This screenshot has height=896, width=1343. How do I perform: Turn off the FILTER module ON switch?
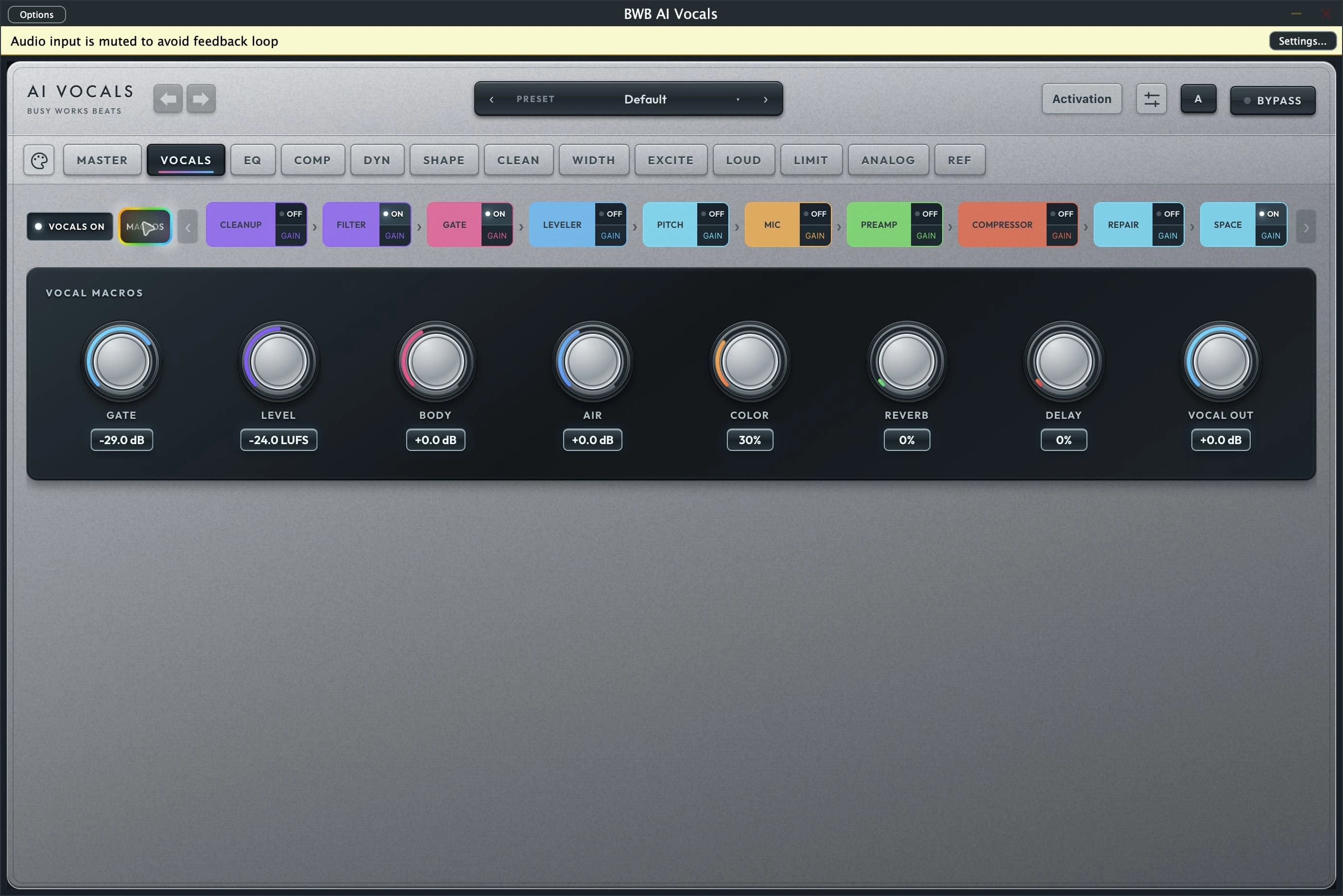click(x=394, y=214)
